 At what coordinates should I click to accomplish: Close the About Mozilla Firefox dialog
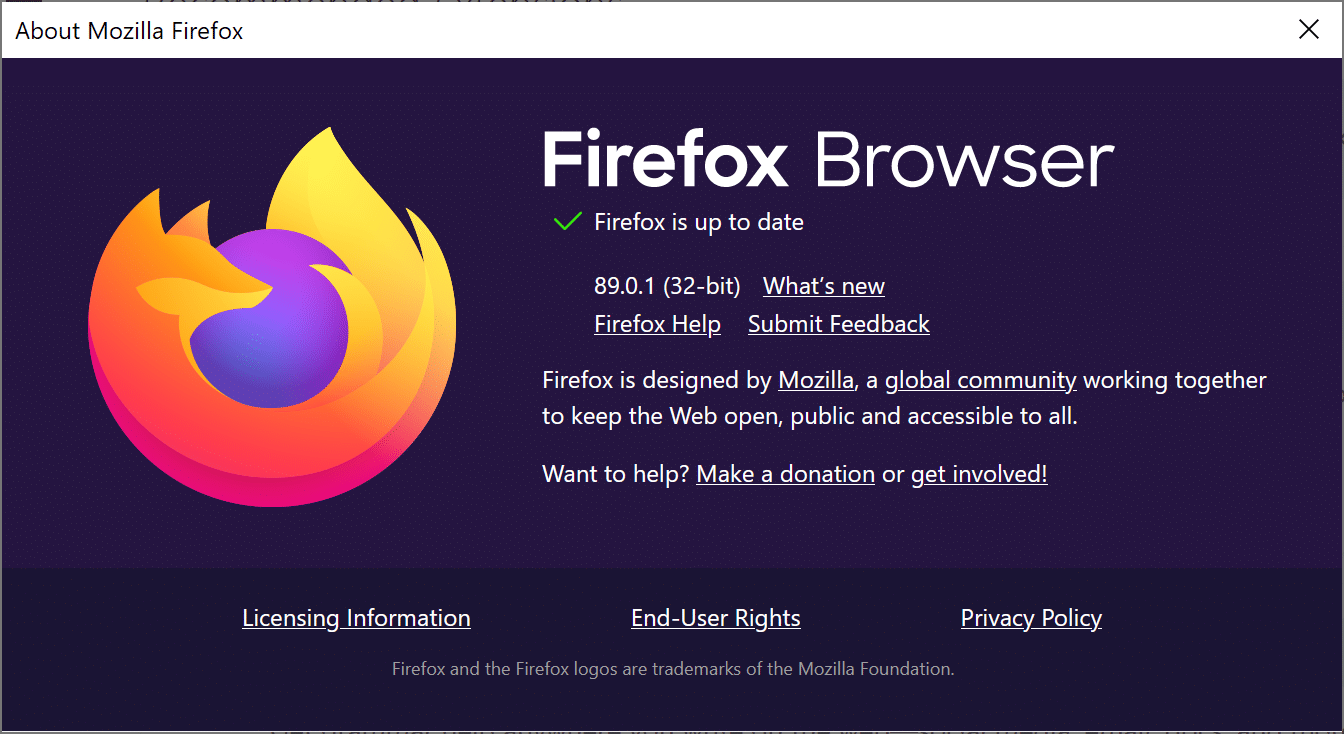[x=1309, y=29]
